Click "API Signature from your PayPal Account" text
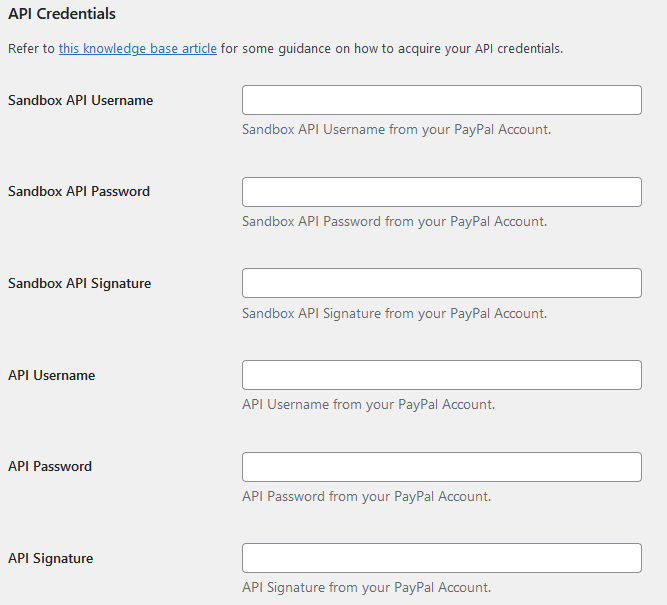 coord(366,588)
